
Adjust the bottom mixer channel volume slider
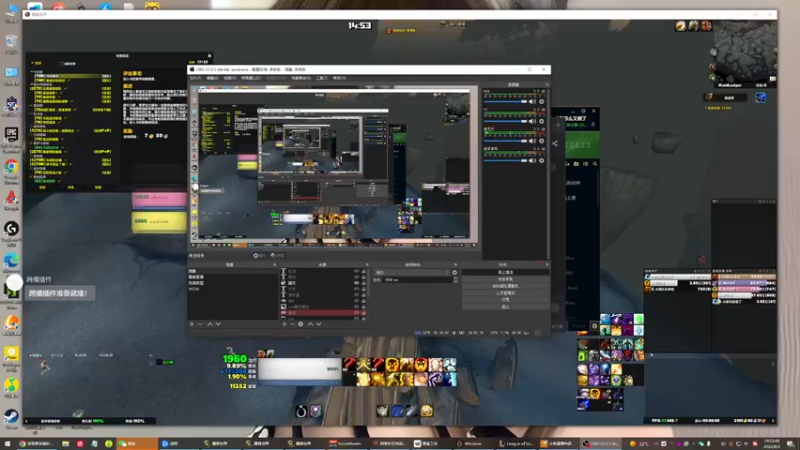coord(505,160)
